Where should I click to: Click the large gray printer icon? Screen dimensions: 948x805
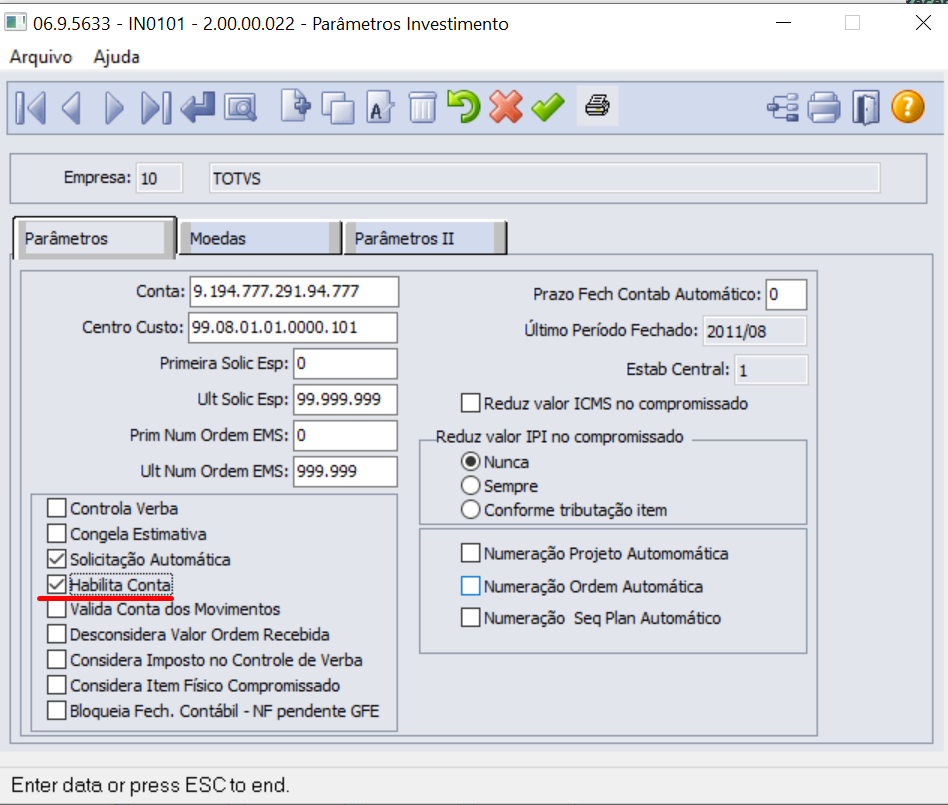point(824,108)
